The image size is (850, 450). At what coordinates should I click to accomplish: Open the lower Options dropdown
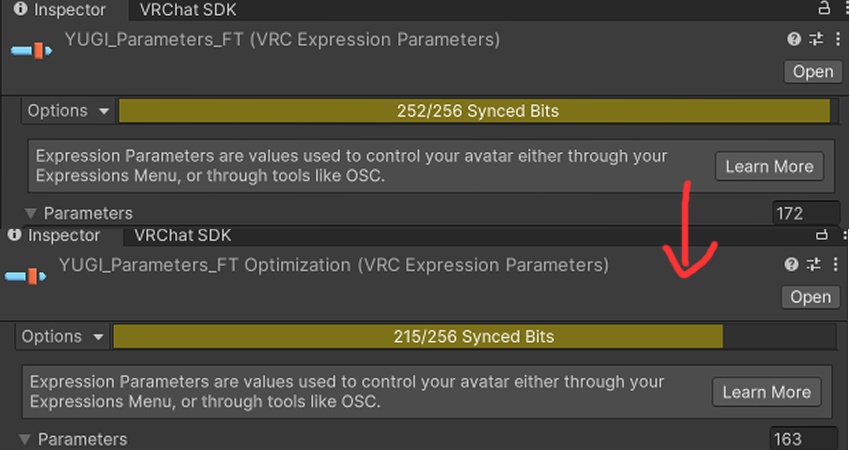pos(63,337)
